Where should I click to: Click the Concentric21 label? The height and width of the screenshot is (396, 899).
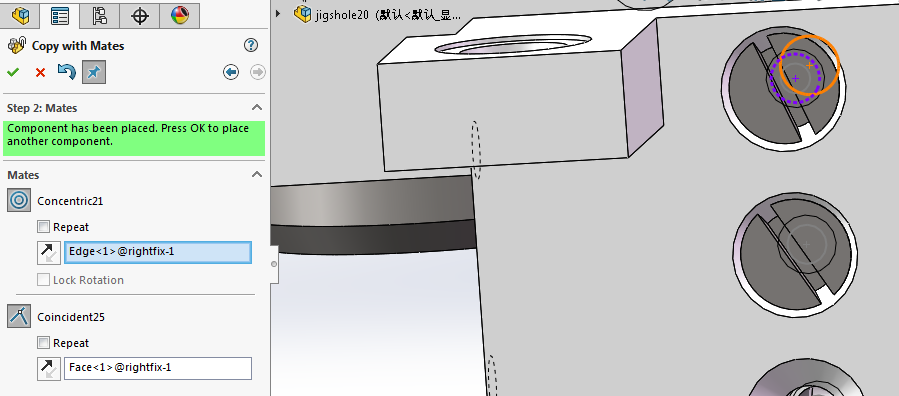pos(70,201)
